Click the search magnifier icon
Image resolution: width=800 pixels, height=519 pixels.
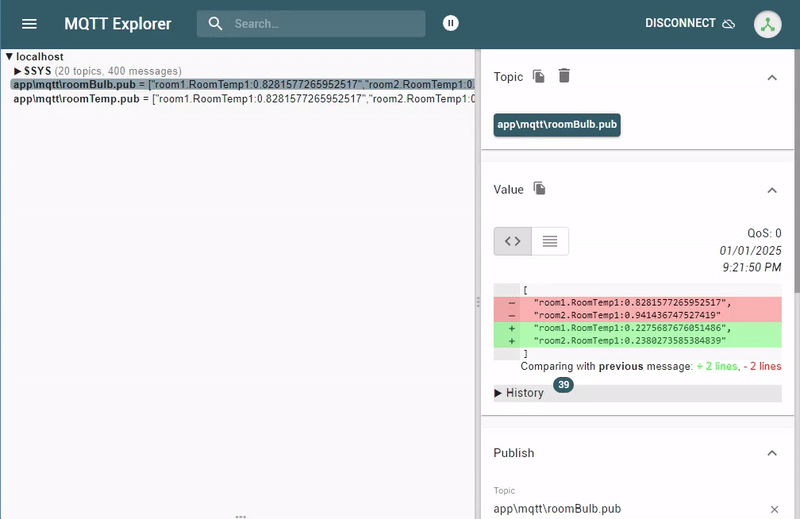(215, 23)
